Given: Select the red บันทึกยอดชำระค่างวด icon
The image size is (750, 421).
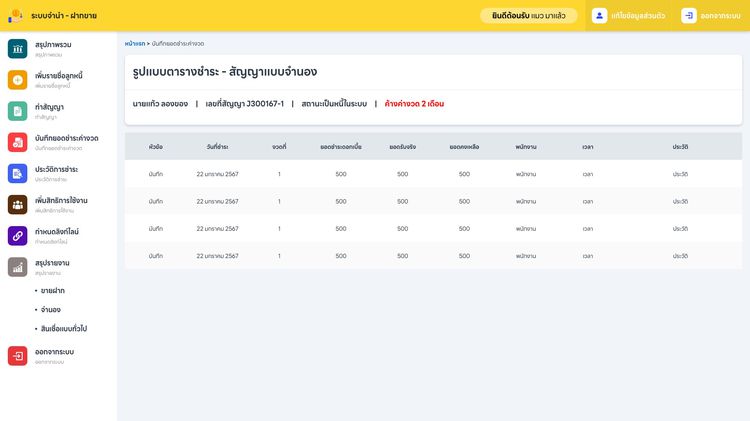Looking at the screenshot, I should 17,142.
